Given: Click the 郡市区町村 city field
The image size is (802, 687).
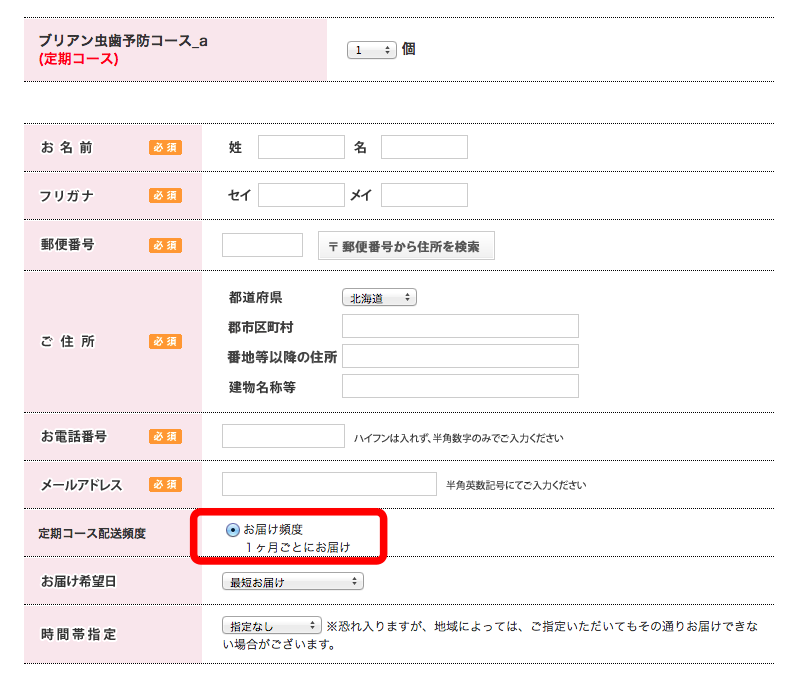Looking at the screenshot, I should tap(460, 326).
